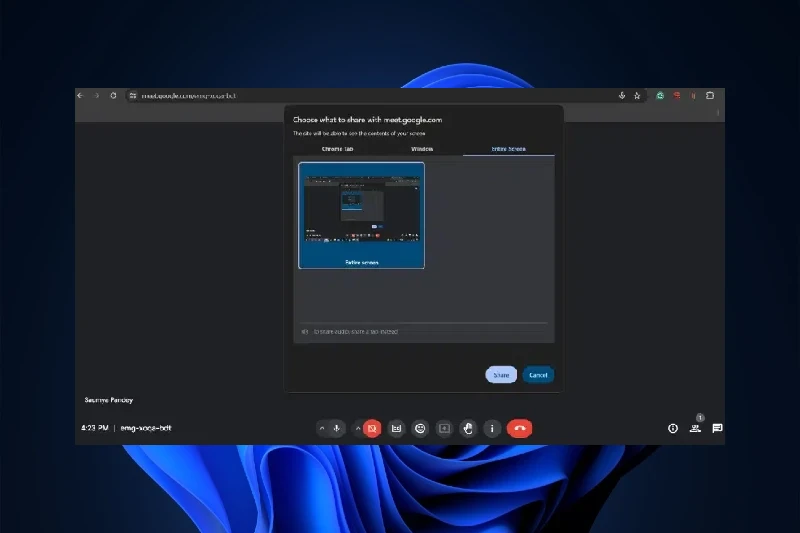This screenshot has width=800, height=533.
Task: Click the meeting code emg-xoca-bdt
Action: pos(146,428)
